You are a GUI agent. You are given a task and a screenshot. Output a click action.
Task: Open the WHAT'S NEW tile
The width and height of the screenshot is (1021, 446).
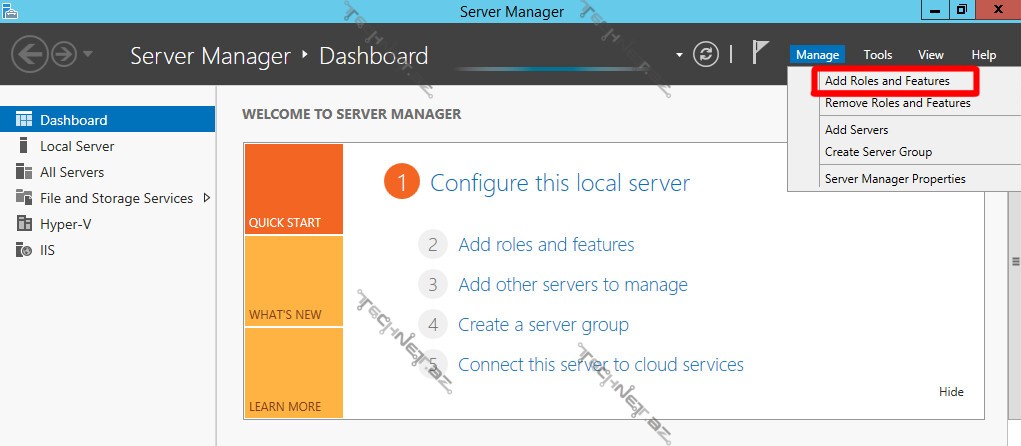click(x=293, y=281)
